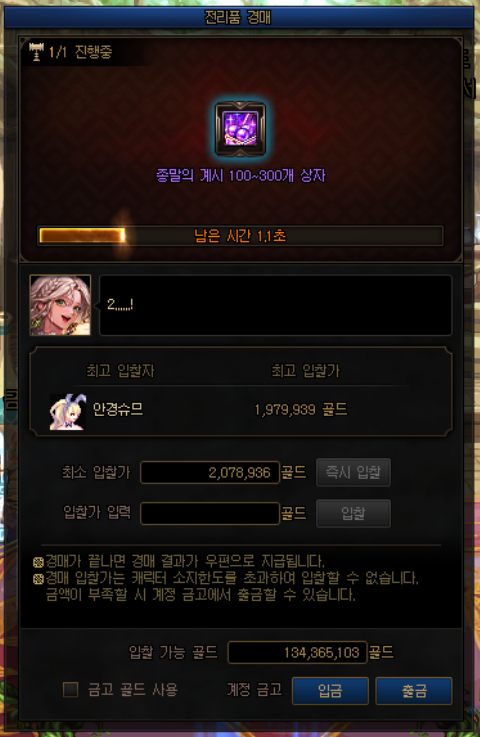The width and height of the screenshot is (480, 737).
Task: Click the purple loot box item icon
Action: [240, 129]
